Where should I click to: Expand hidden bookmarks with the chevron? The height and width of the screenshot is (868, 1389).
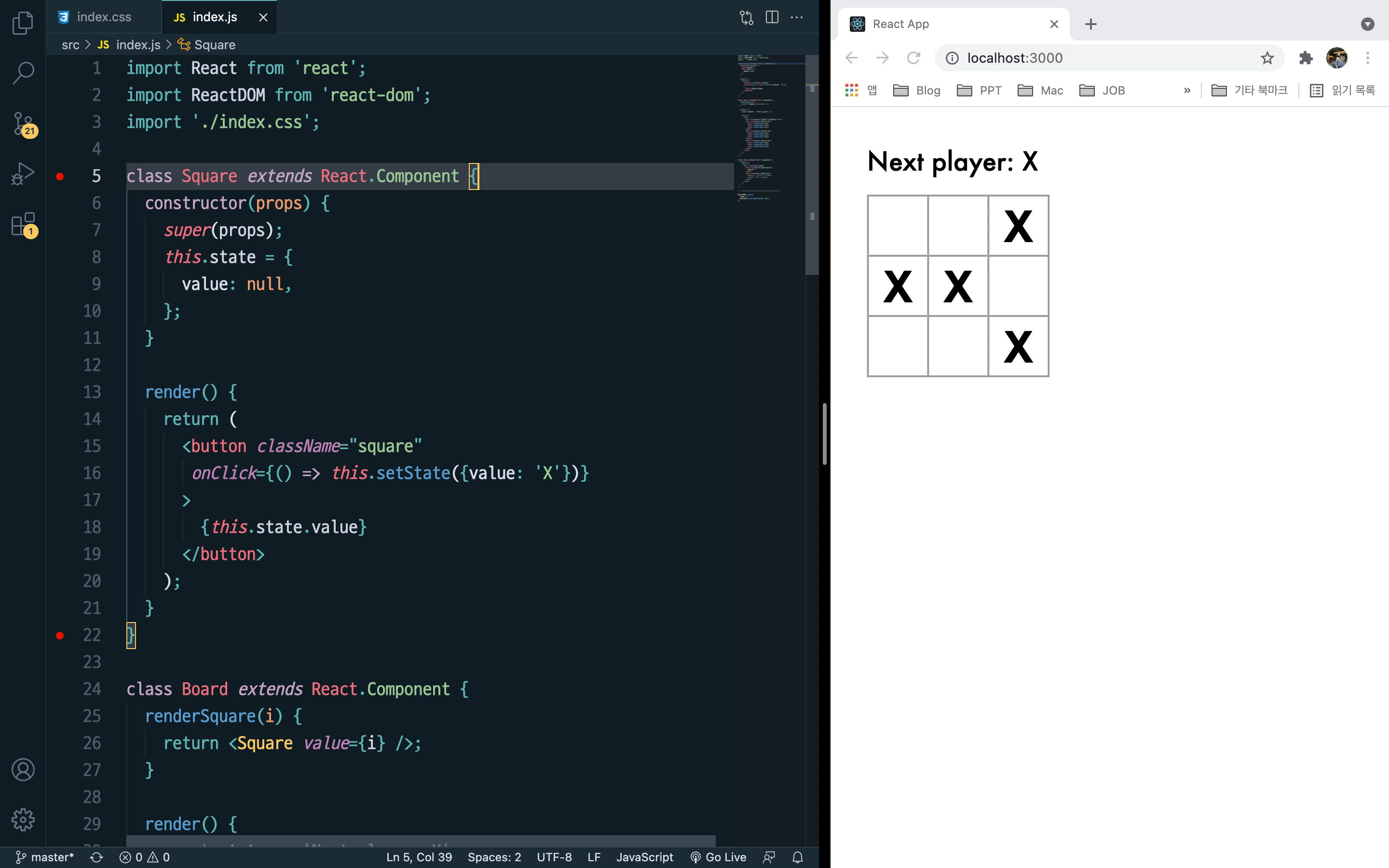click(x=1187, y=90)
